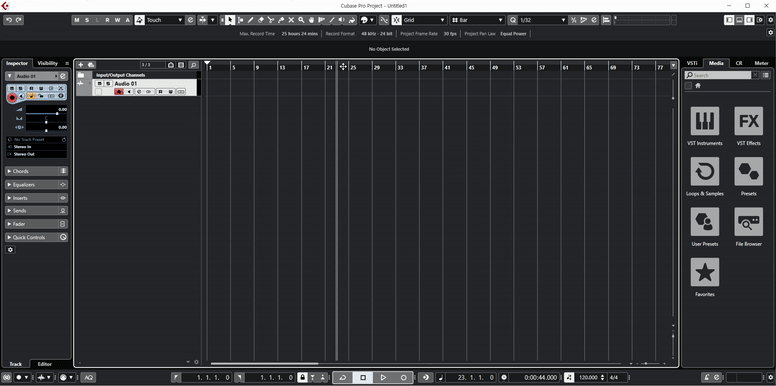This screenshot has height=386, width=776.
Task: Switch to the Editor tab at bottom
Action: click(x=45, y=364)
